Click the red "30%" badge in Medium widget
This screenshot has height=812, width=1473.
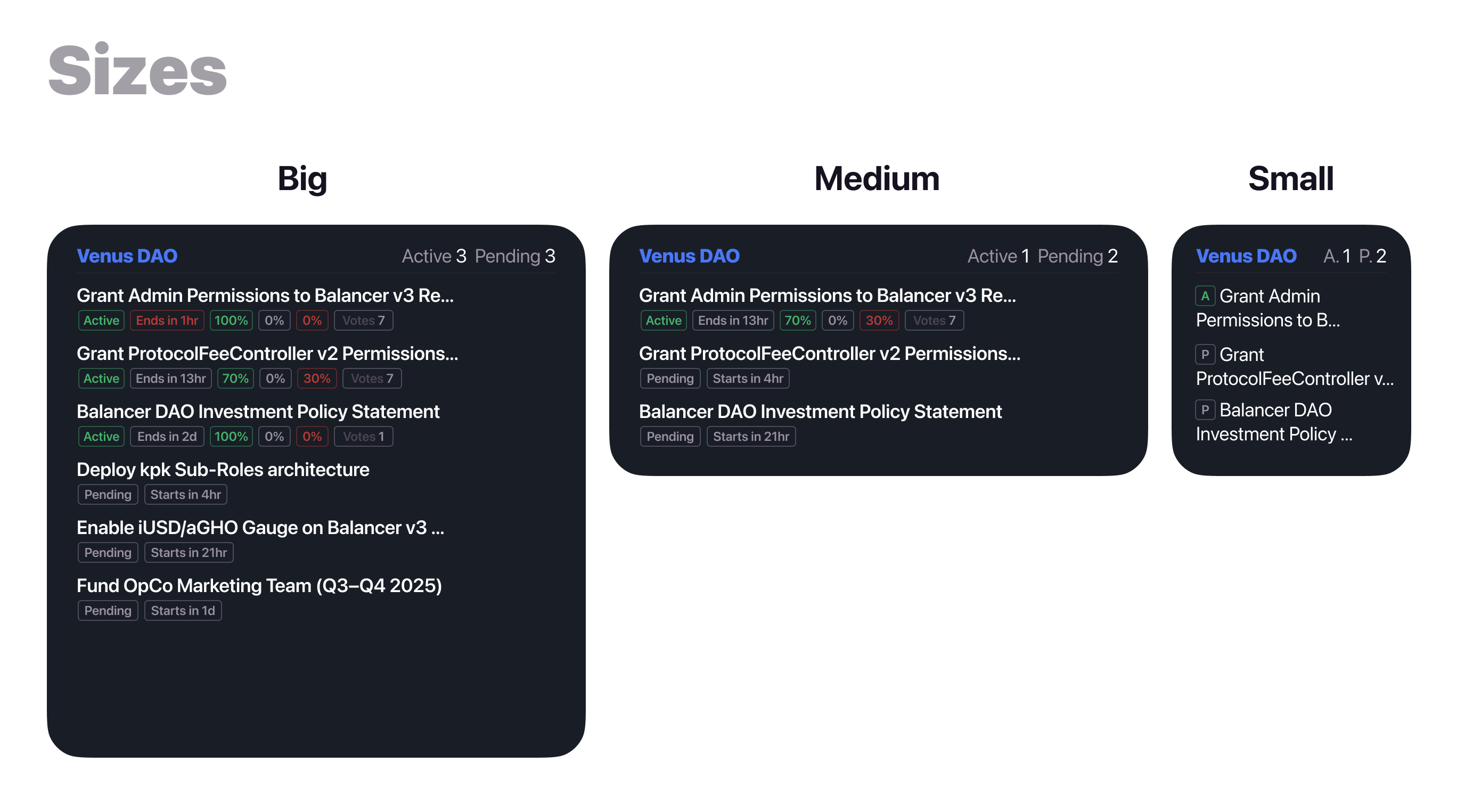[x=879, y=320]
